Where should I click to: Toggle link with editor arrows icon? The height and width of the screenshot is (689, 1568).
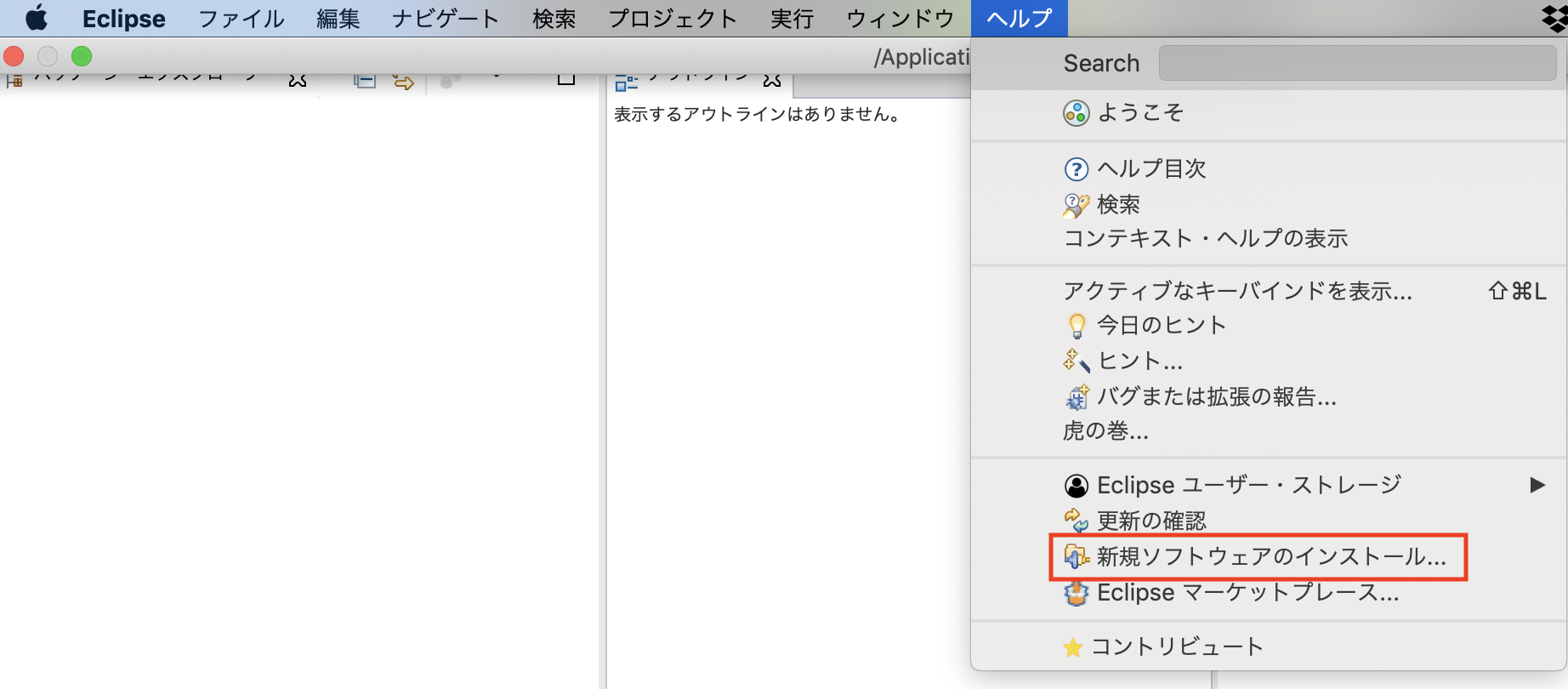coord(404,81)
